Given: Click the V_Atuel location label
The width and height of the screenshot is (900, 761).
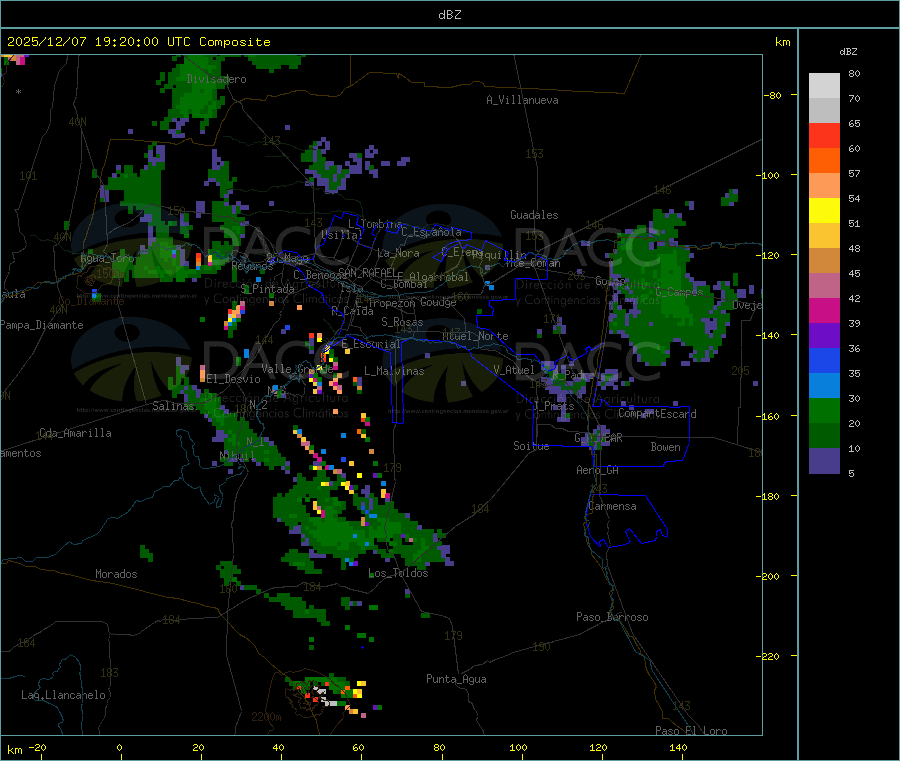Looking at the screenshot, I should coord(514,370).
